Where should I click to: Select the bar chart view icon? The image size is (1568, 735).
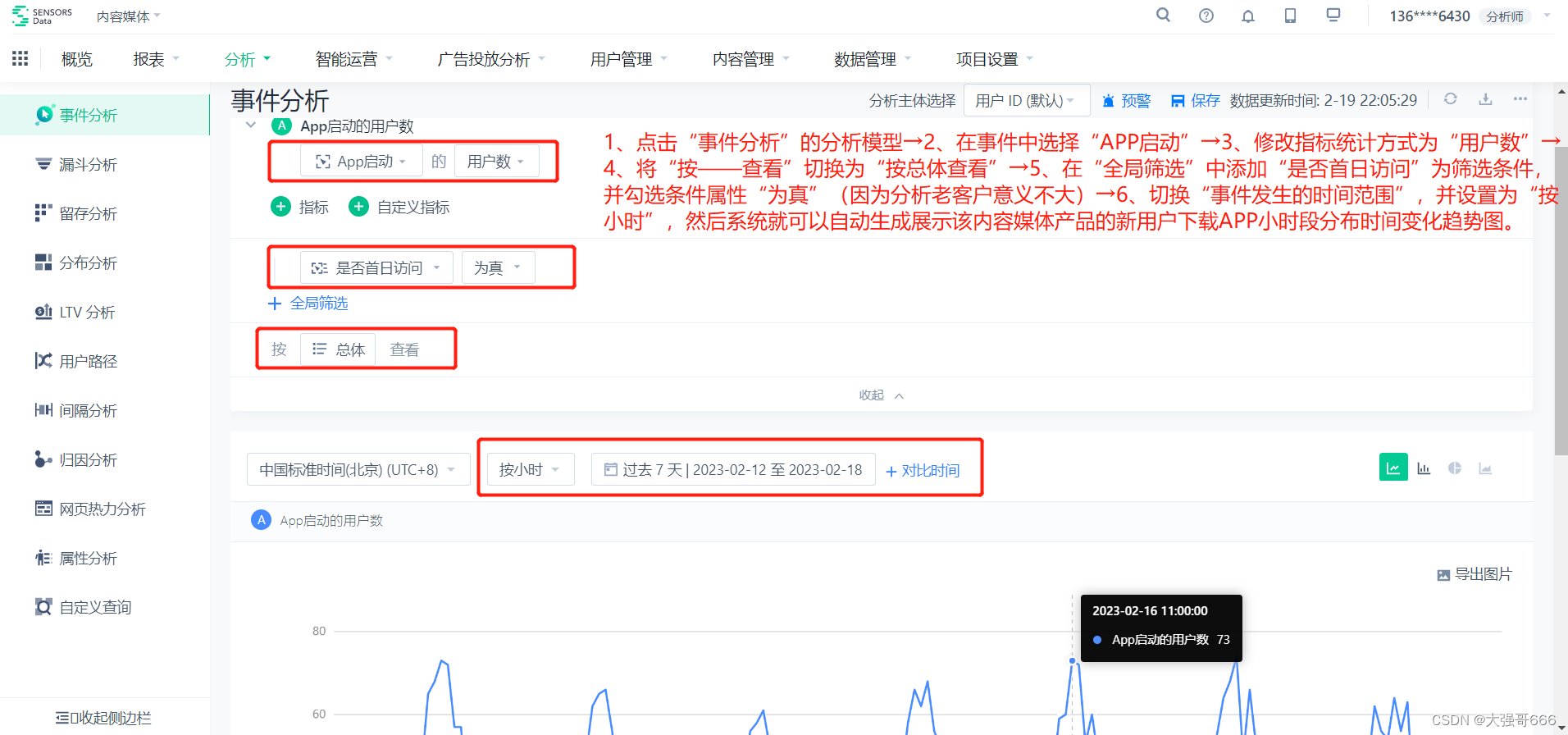1424,468
